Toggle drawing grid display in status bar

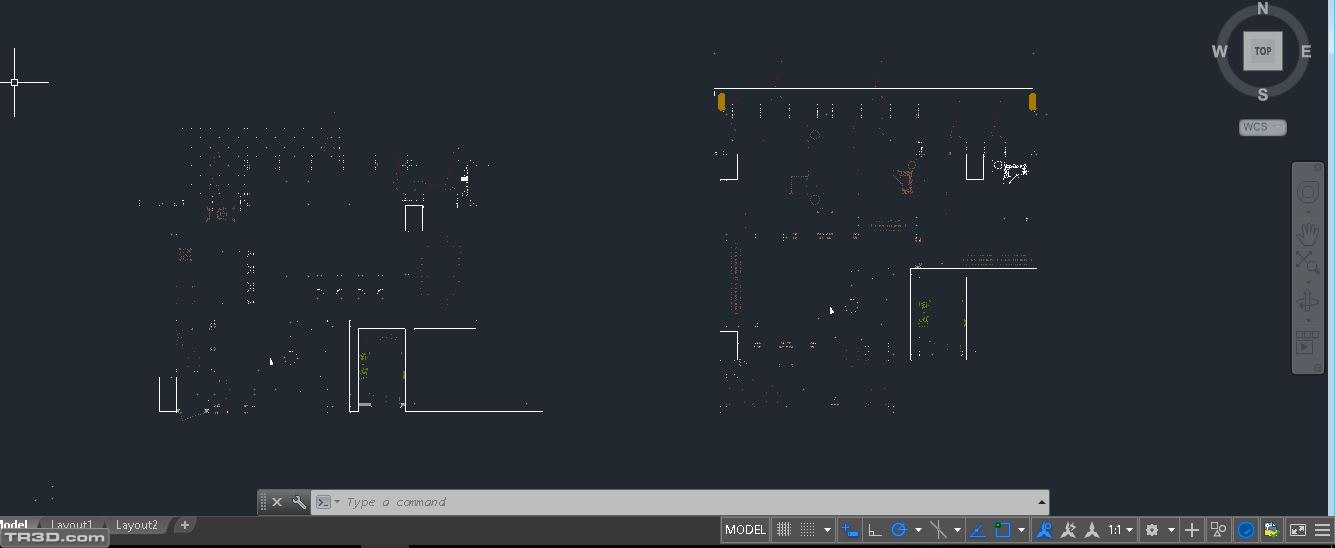(x=785, y=530)
